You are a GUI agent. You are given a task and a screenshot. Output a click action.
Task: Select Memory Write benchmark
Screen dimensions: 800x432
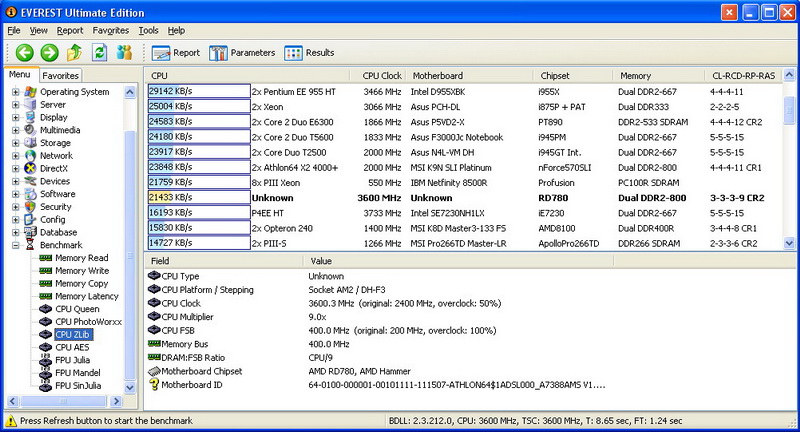tap(82, 271)
